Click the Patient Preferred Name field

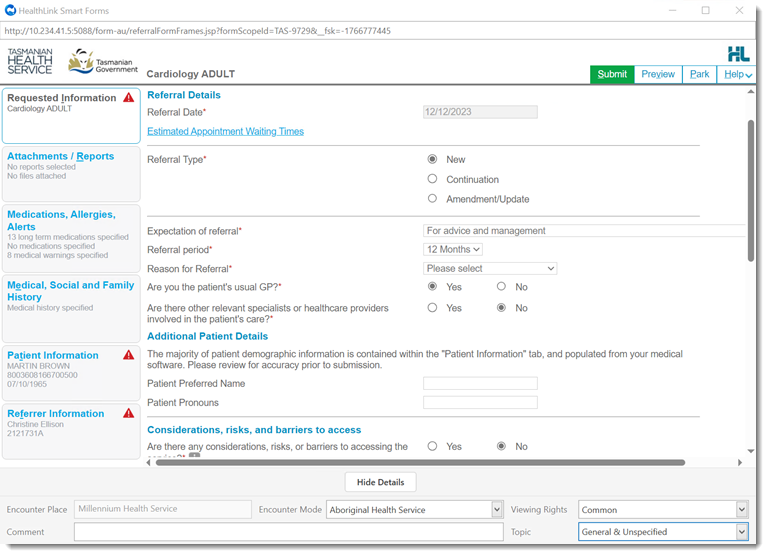tap(480, 383)
